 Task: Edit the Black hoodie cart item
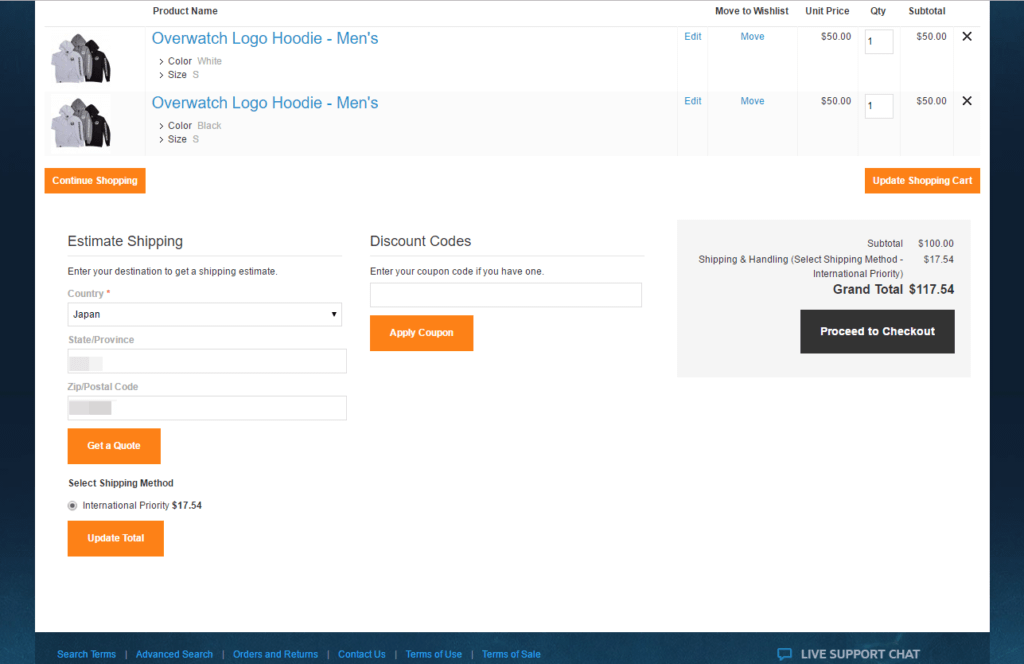693,101
